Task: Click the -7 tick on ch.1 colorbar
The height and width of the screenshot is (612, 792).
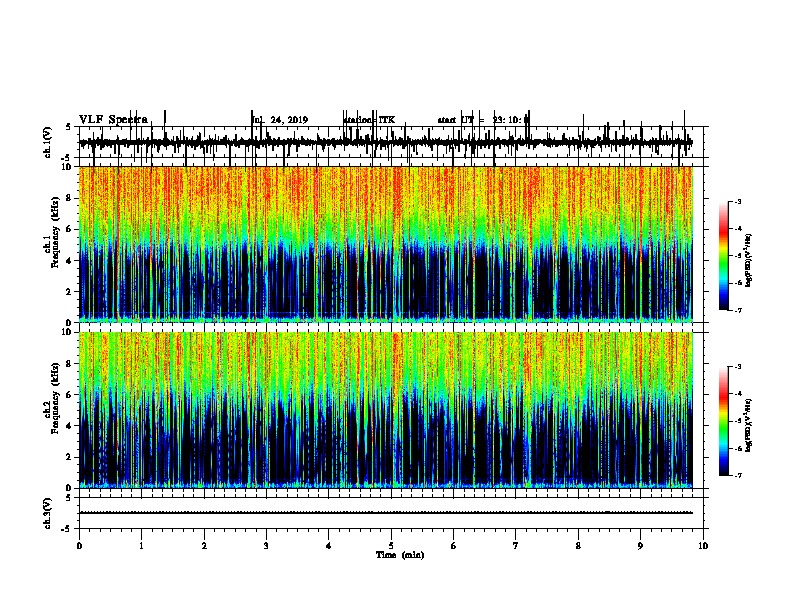Action: click(x=737, y=310)
